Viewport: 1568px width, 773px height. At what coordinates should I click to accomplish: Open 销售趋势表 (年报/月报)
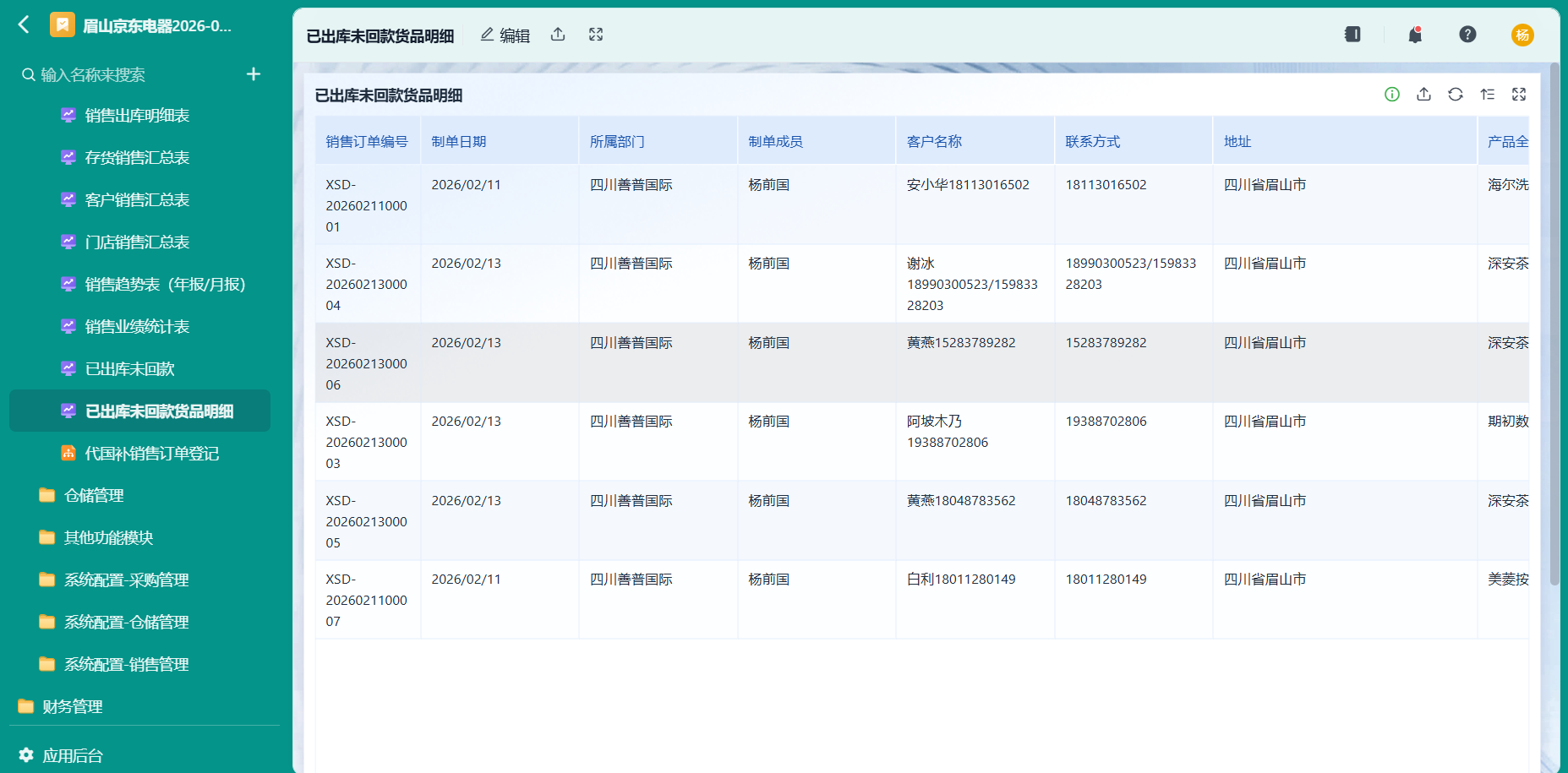point(139,285)
